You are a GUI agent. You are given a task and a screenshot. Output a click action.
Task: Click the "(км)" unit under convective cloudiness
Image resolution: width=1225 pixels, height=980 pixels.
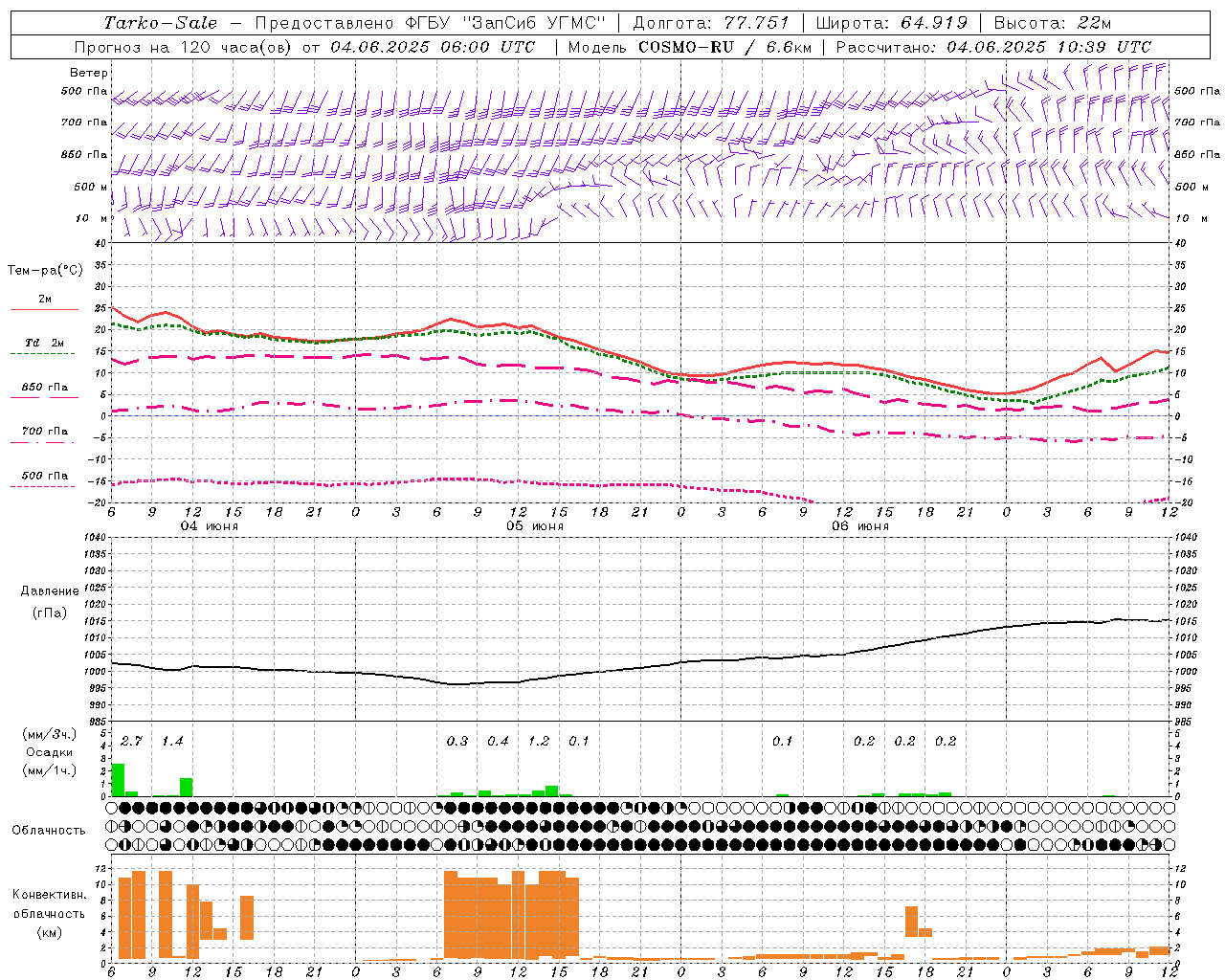point(50,932)
